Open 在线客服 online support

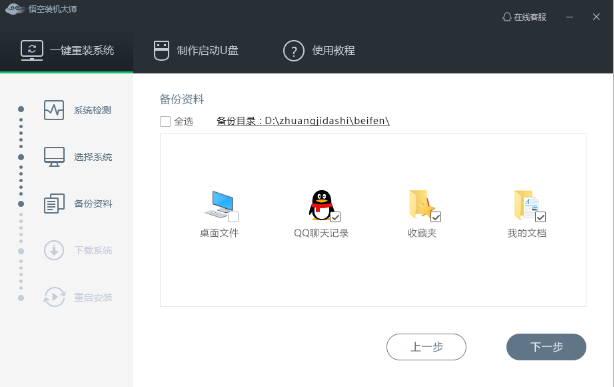525,17
